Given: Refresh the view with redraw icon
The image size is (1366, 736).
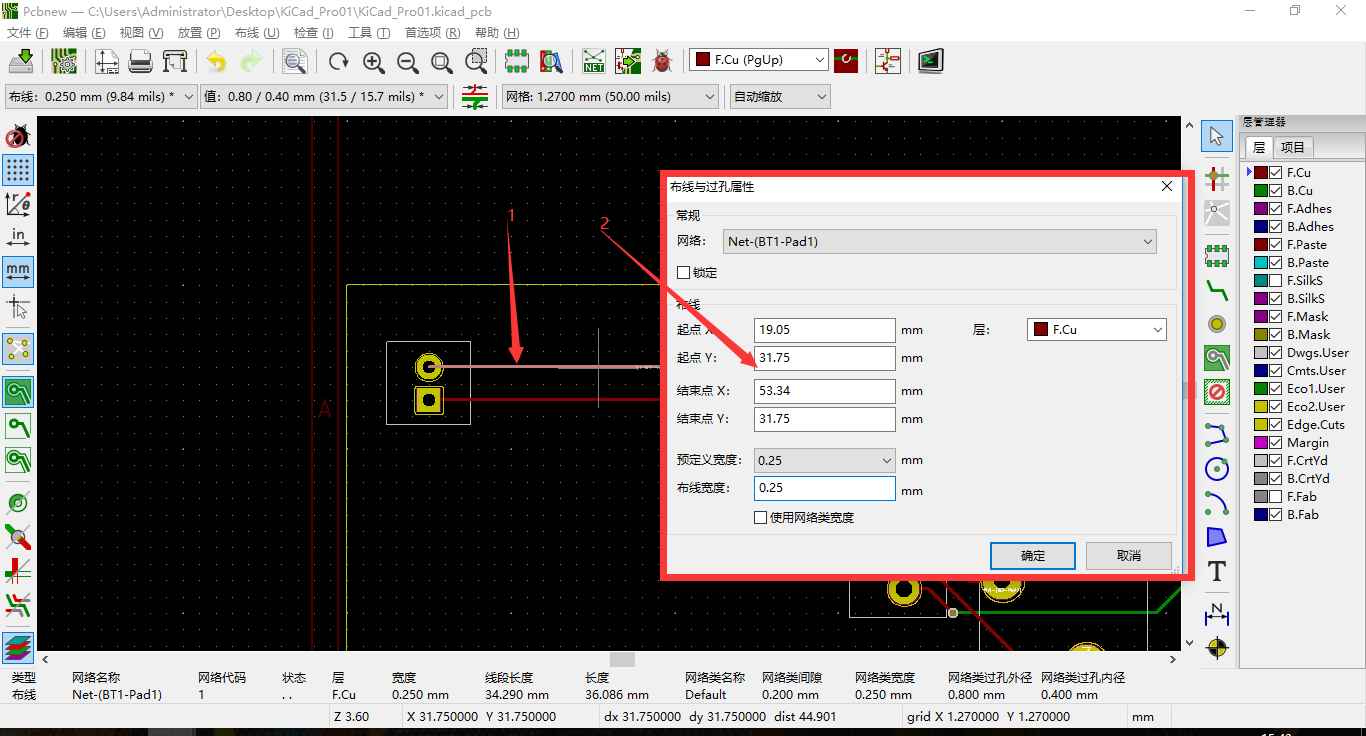Looking at the screenshot, I should point(339,62).
